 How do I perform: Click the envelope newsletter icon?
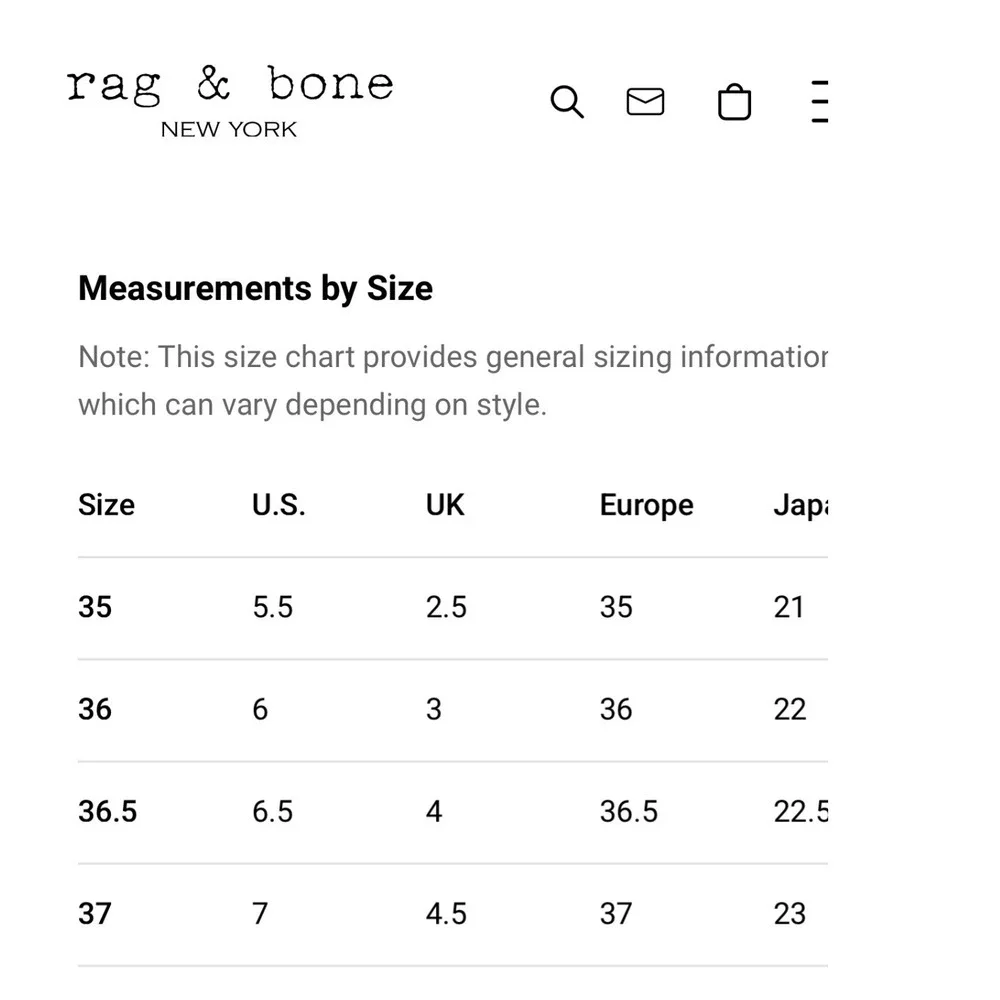[645, 101]
